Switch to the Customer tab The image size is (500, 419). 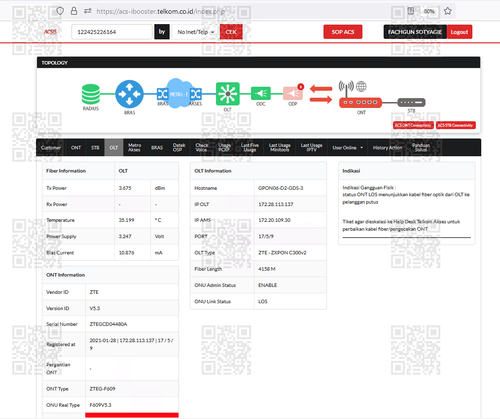click(x=51, y=147)
